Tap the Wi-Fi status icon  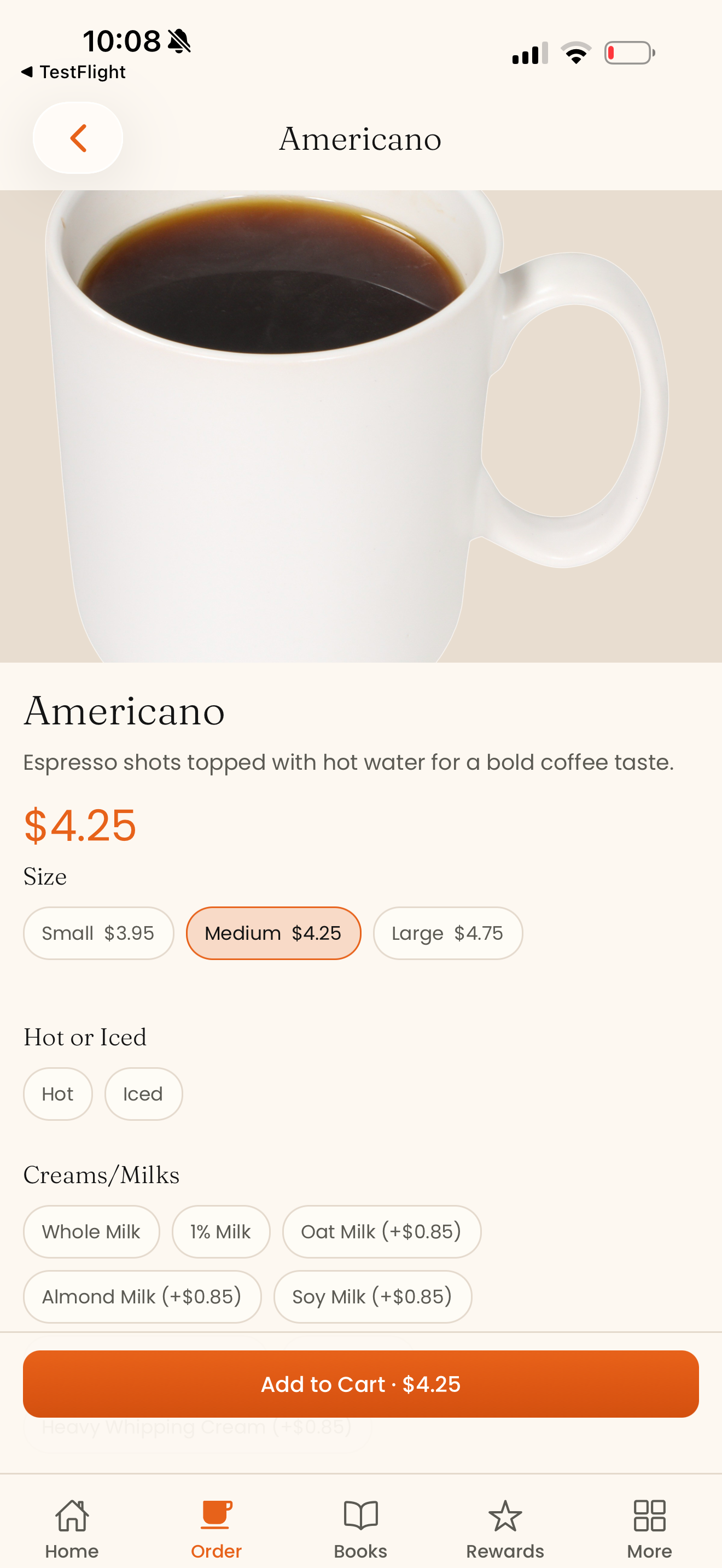click(576, 53)
